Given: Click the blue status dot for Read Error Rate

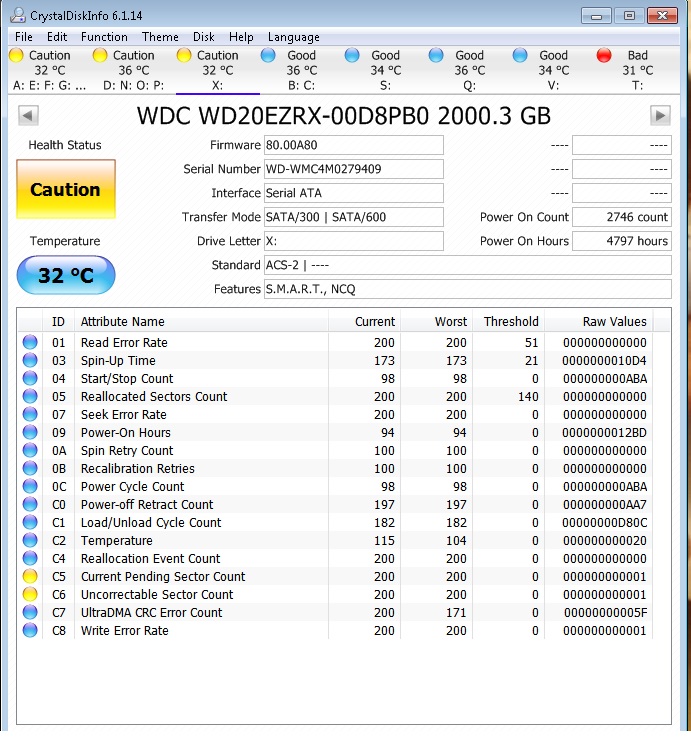Looking at the screenshot, I should coord(30,342).
